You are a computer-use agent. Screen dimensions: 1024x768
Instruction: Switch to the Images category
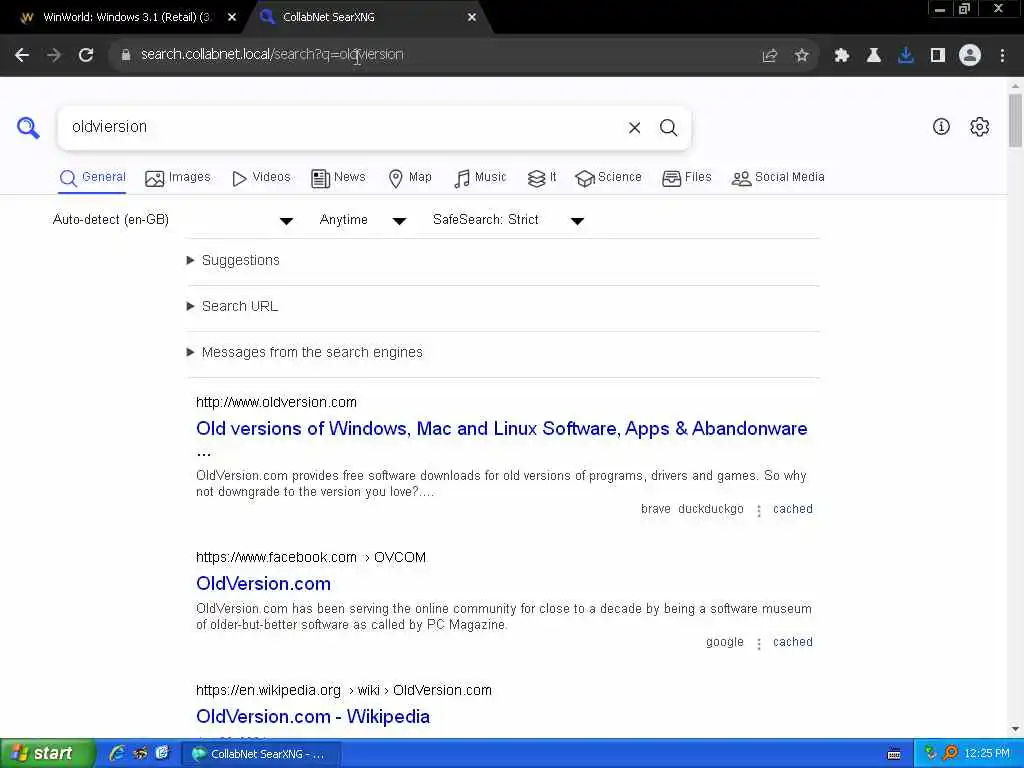(178, 178)
